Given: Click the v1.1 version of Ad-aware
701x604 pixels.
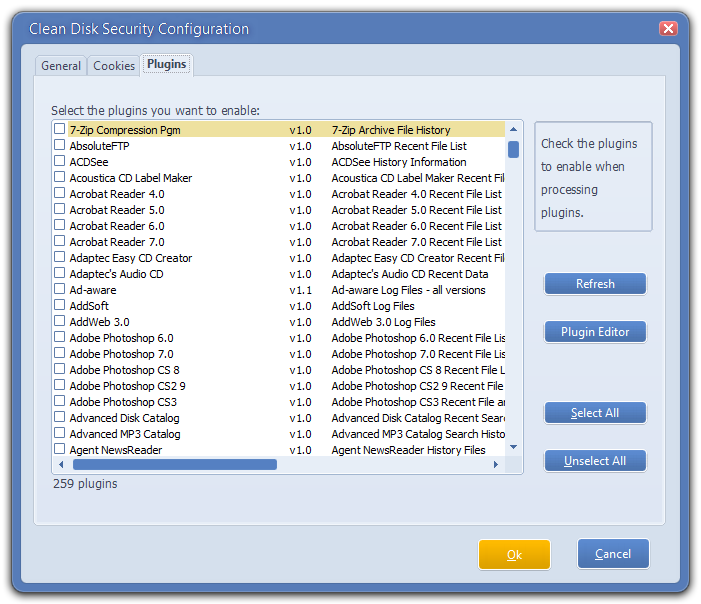Looking at the screenshot, I should (300, 290).
